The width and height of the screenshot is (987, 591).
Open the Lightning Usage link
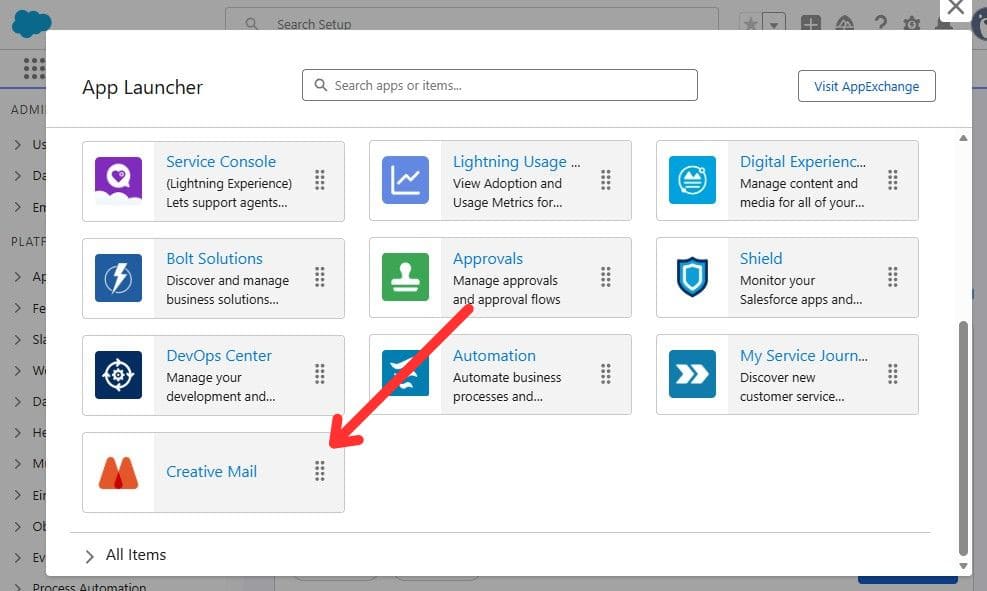pyautogui.click(x=517, y=162)
